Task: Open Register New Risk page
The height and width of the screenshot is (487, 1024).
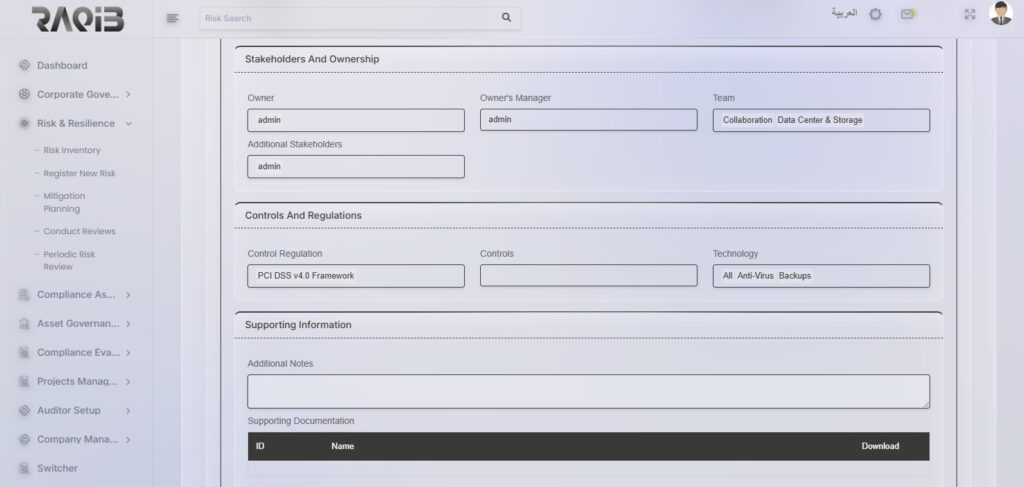Action: tap(79, 174)
